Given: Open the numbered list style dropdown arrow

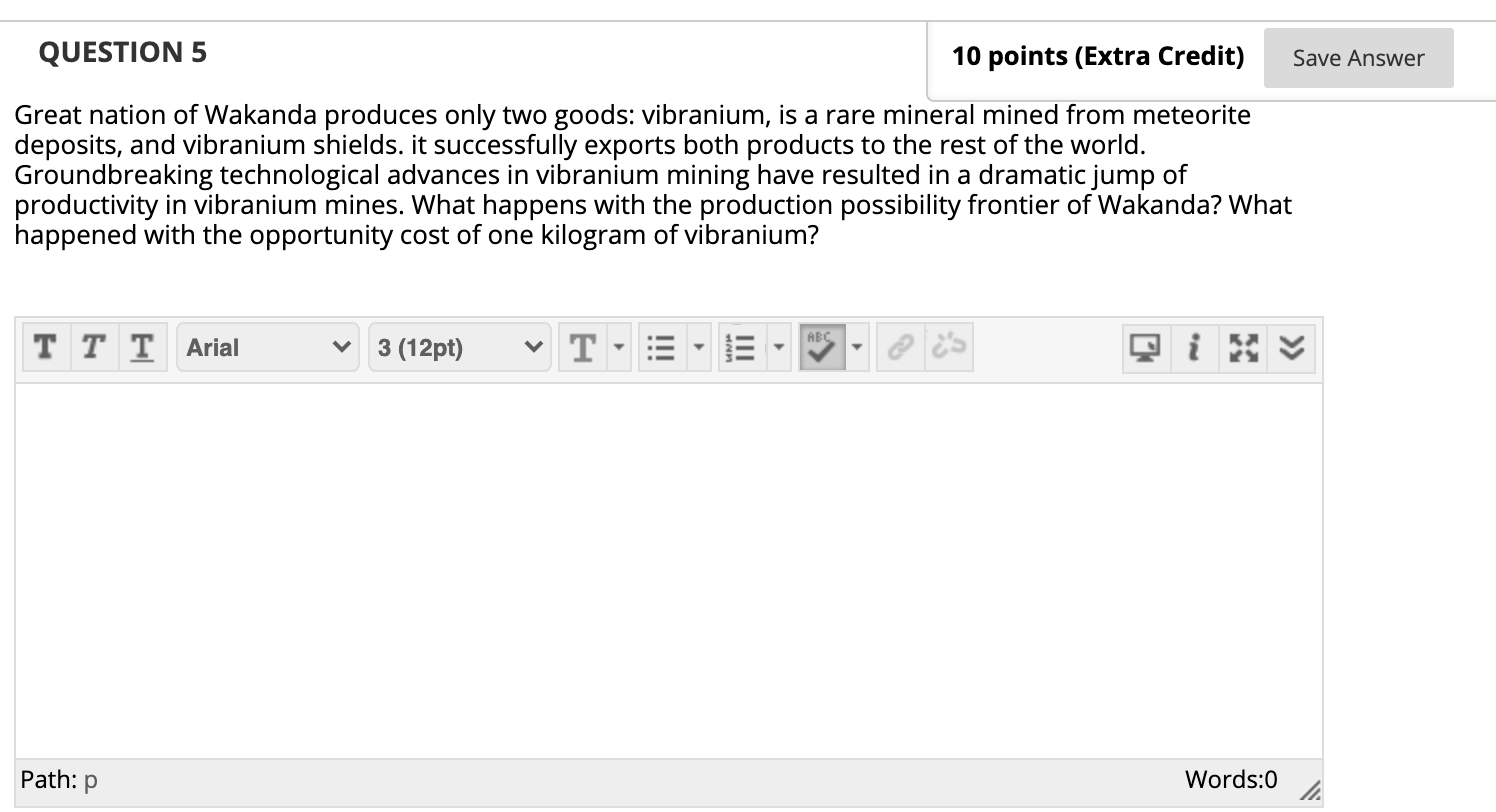Looking at the screenshot, I should (779, 348).
